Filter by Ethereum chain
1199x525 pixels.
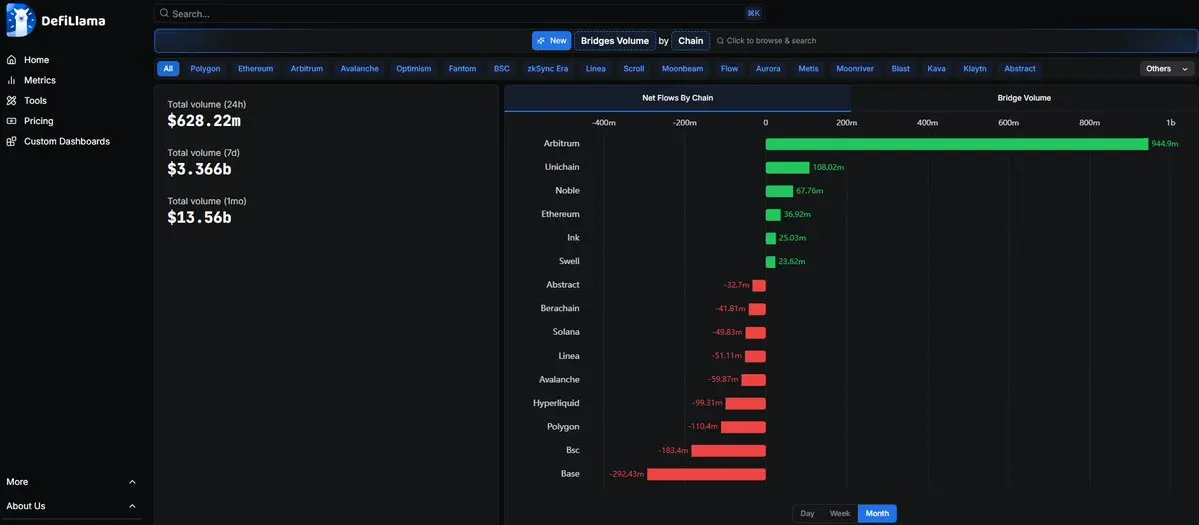(x=255, y=69)
